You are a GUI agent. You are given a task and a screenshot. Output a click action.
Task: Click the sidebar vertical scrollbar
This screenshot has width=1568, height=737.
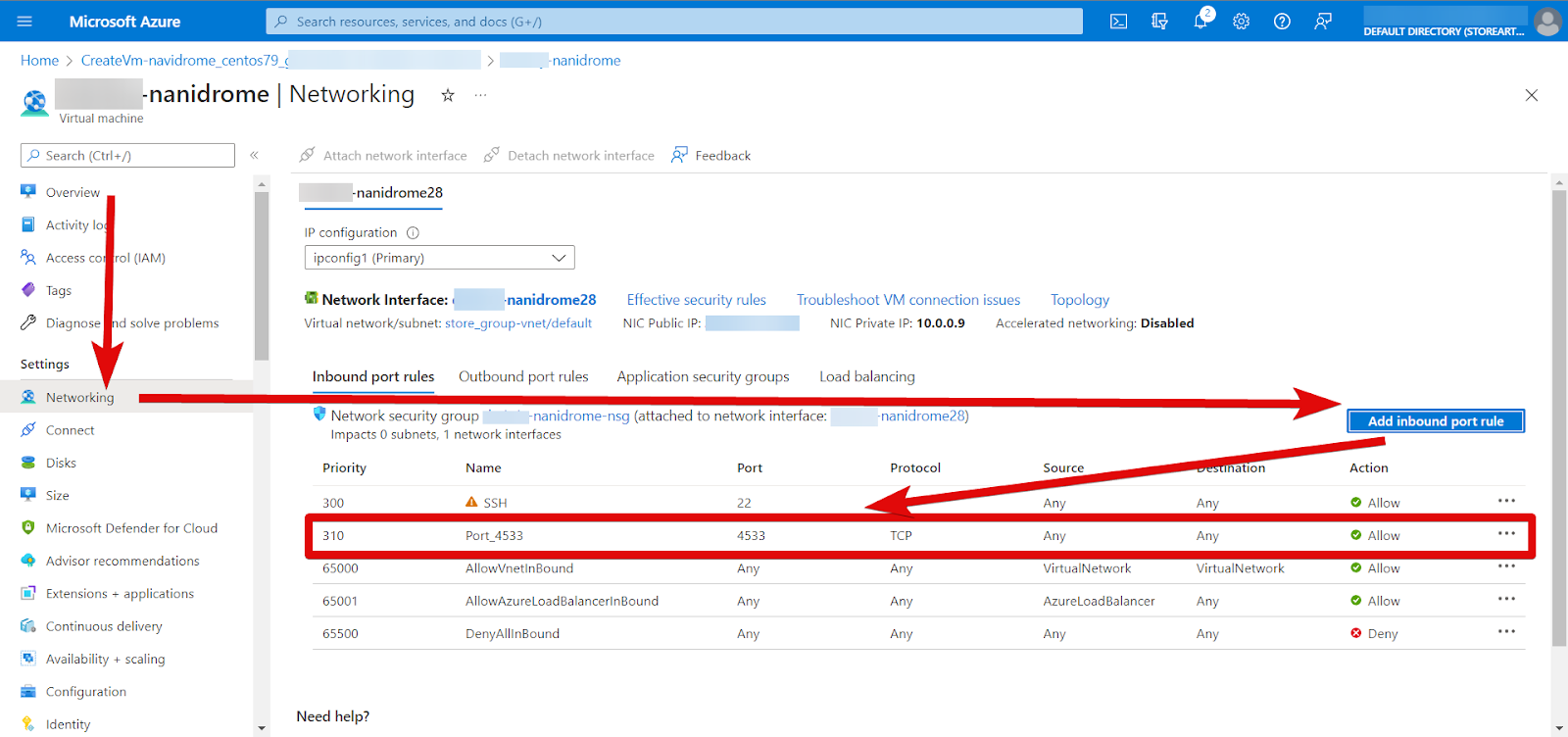point(261,276)
